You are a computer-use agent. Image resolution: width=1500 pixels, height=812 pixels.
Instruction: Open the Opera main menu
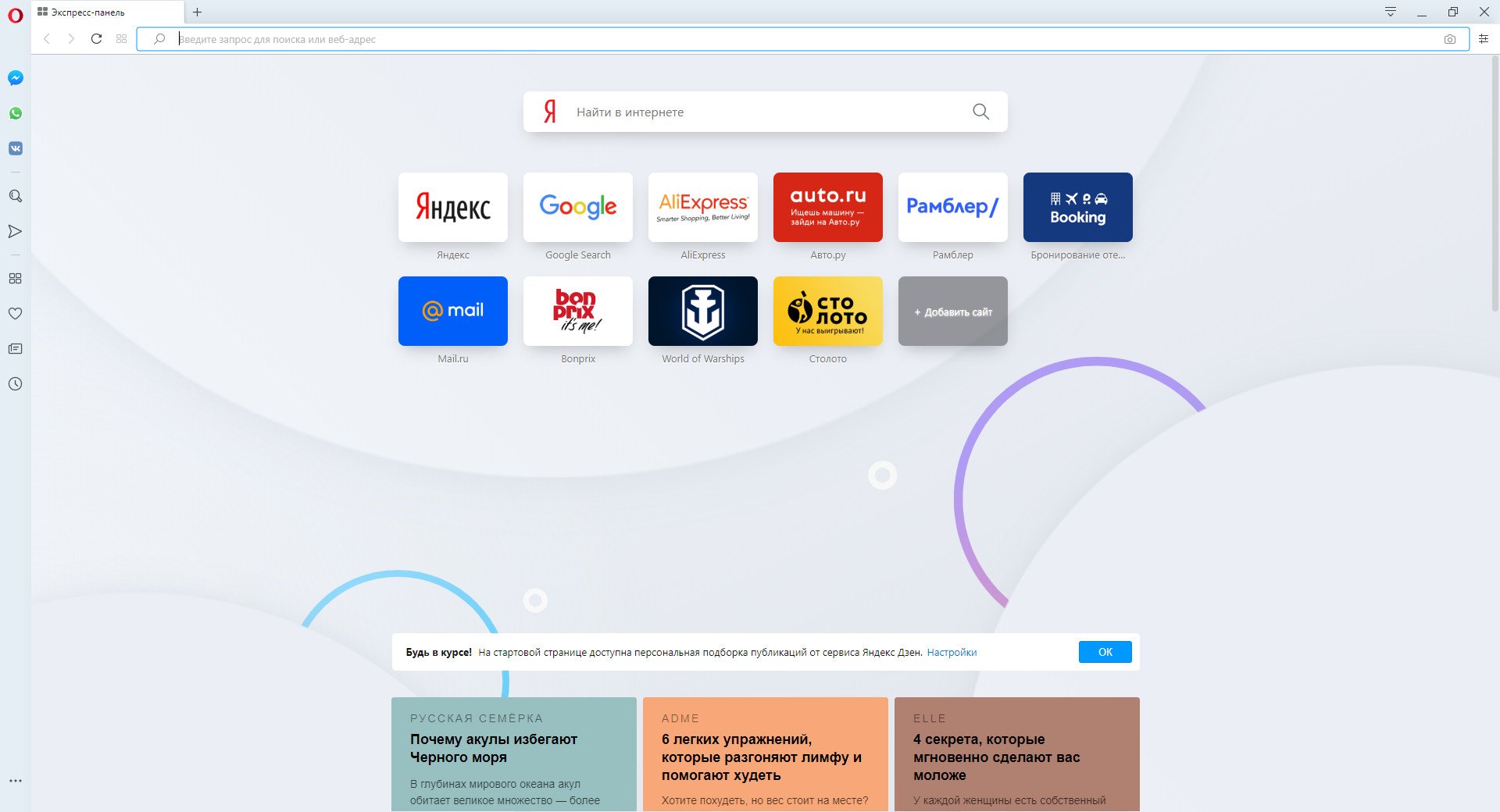pos(16,14)
